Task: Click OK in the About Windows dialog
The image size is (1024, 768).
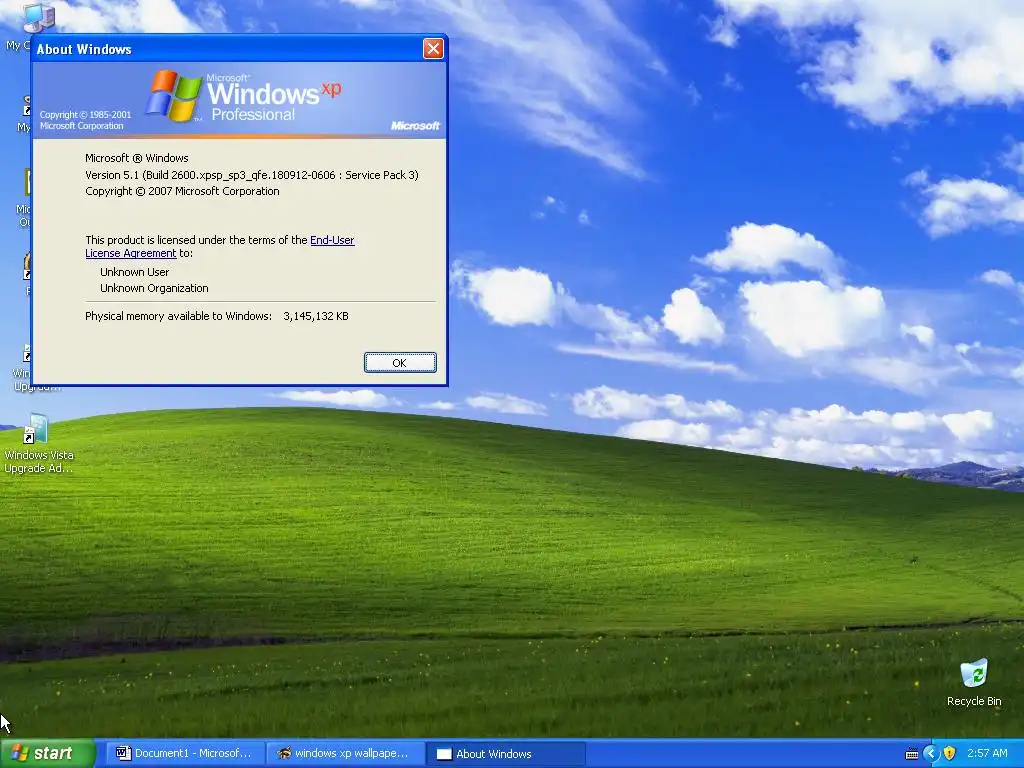Action: [x=400, y=362]
